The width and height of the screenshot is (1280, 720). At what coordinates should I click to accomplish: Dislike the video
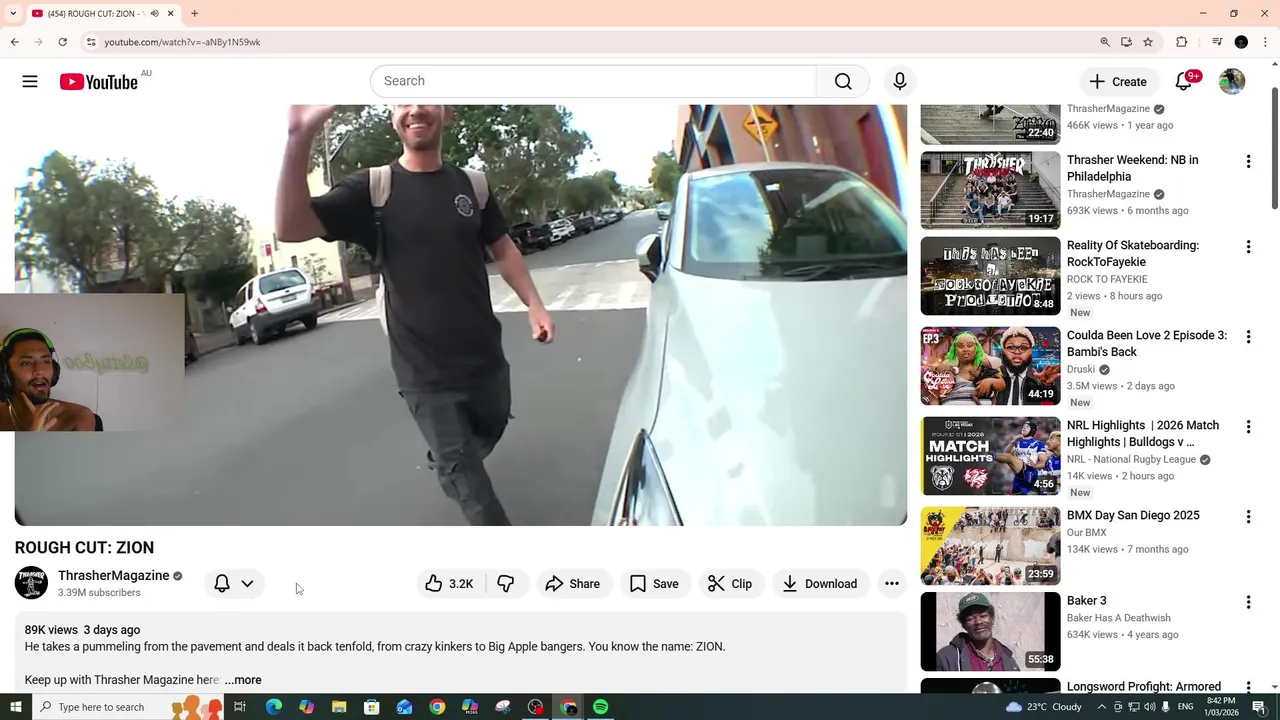pos(506,584)
